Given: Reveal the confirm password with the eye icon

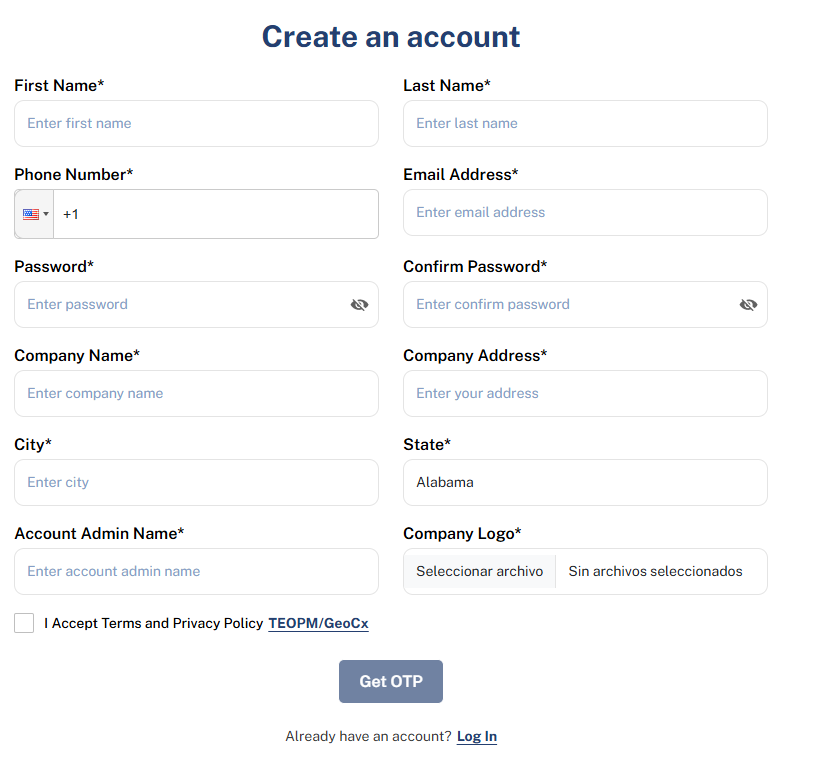Looking at the screenshot, I should pyautogui.click(x=748, y=304).
